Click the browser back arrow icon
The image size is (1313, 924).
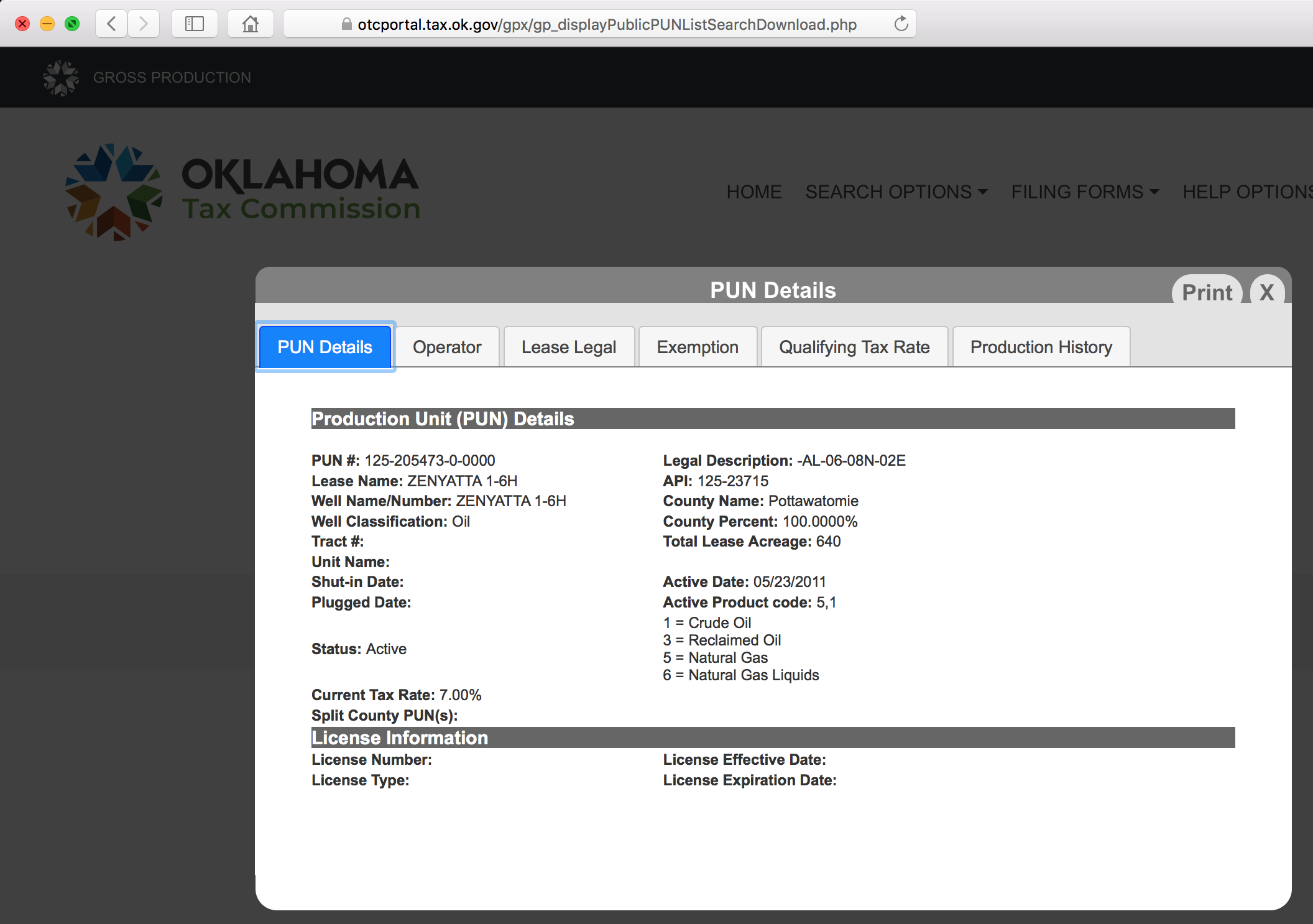[112, 24]
